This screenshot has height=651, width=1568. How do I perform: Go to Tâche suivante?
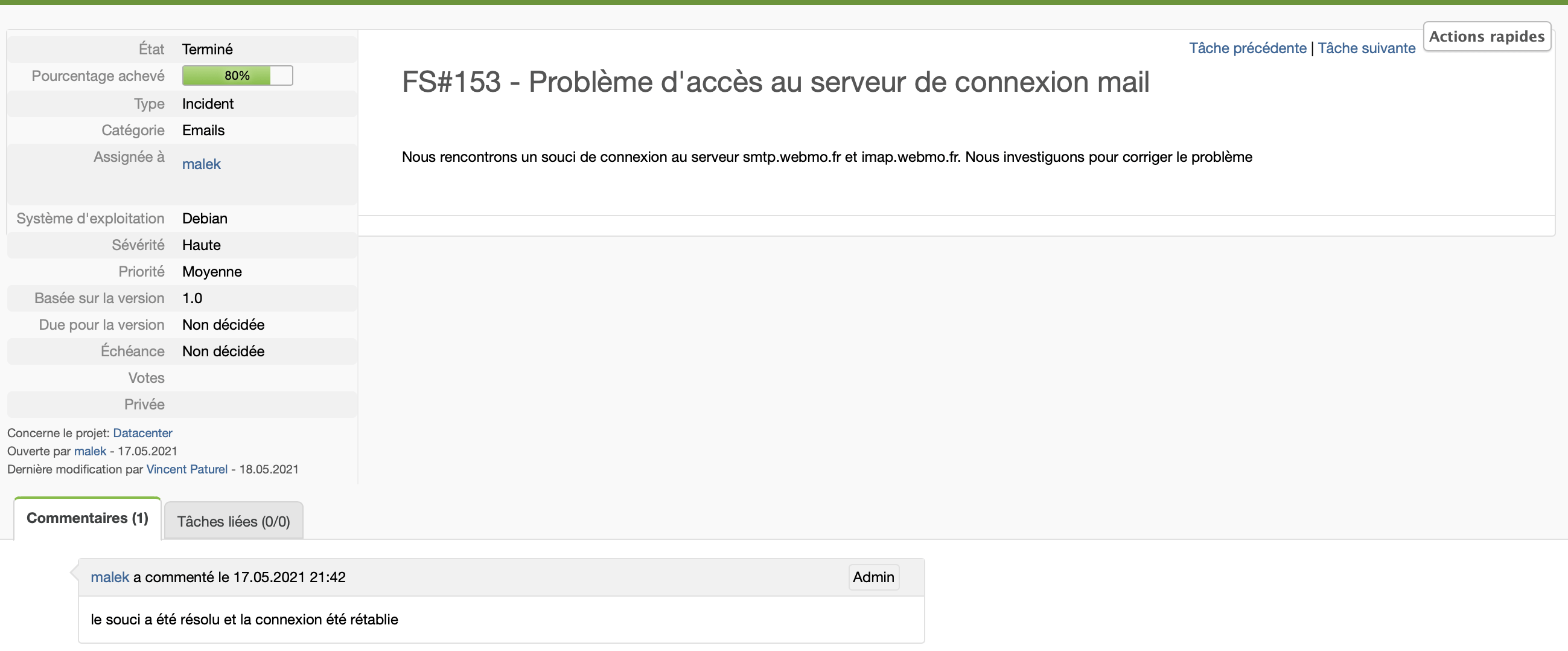pyautogui.click(x=1366, y=48)
